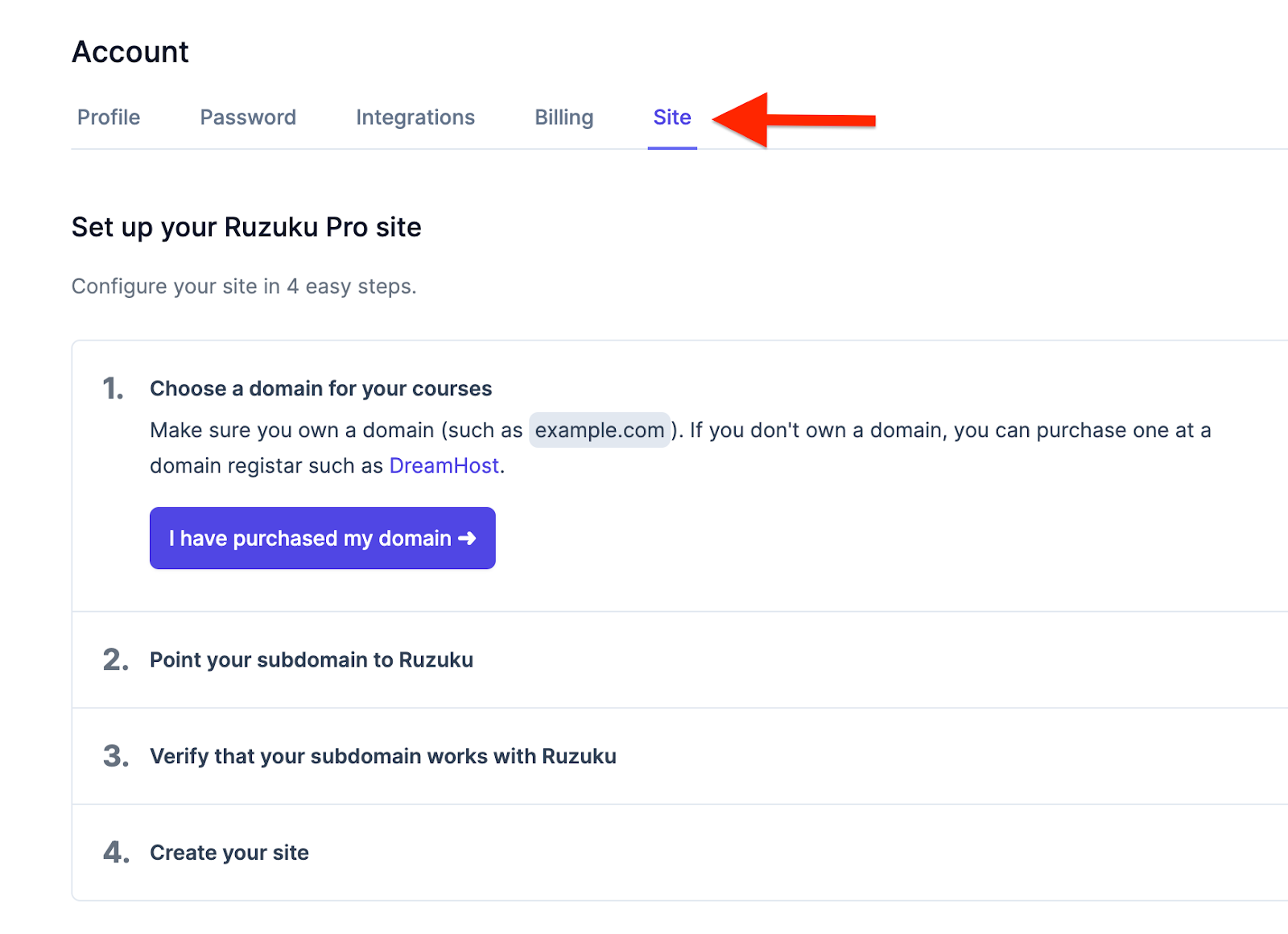Screen dimensions: 1288x934
Task: Click the 'I have purchased my domain' button
Action: pos(322,538)
